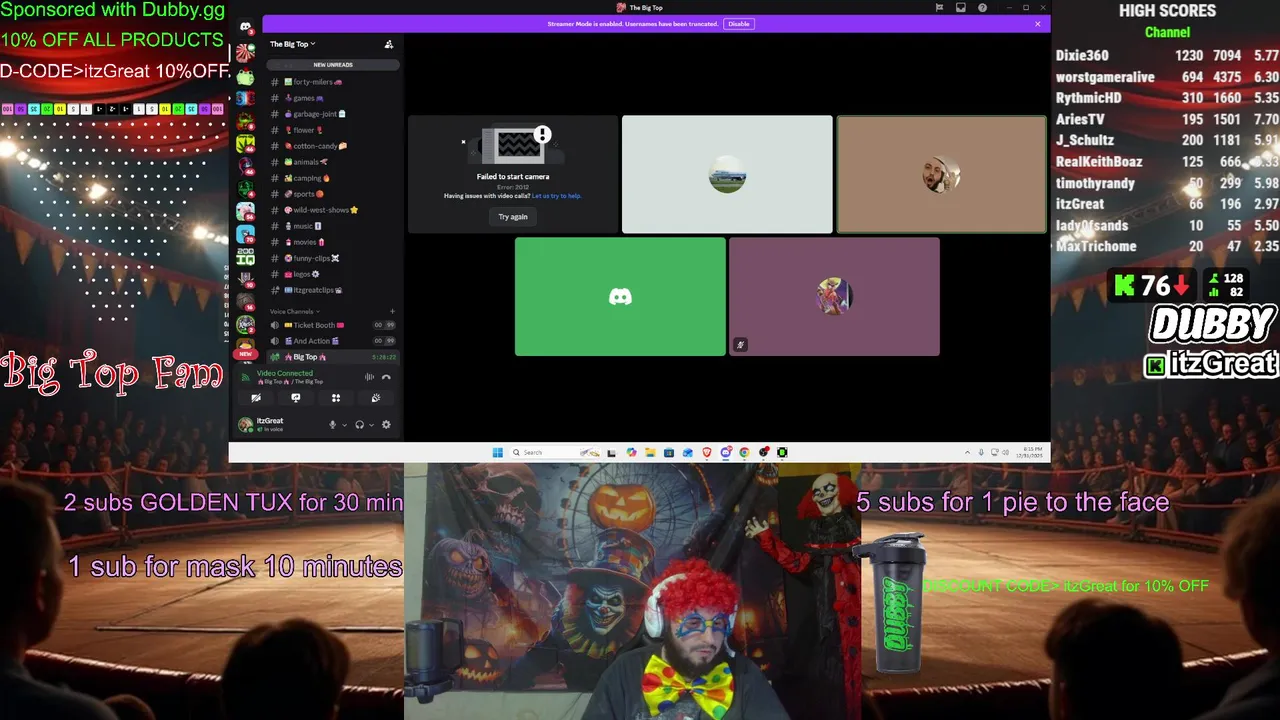Toggle camera button in voice panel

click(256, 398)
